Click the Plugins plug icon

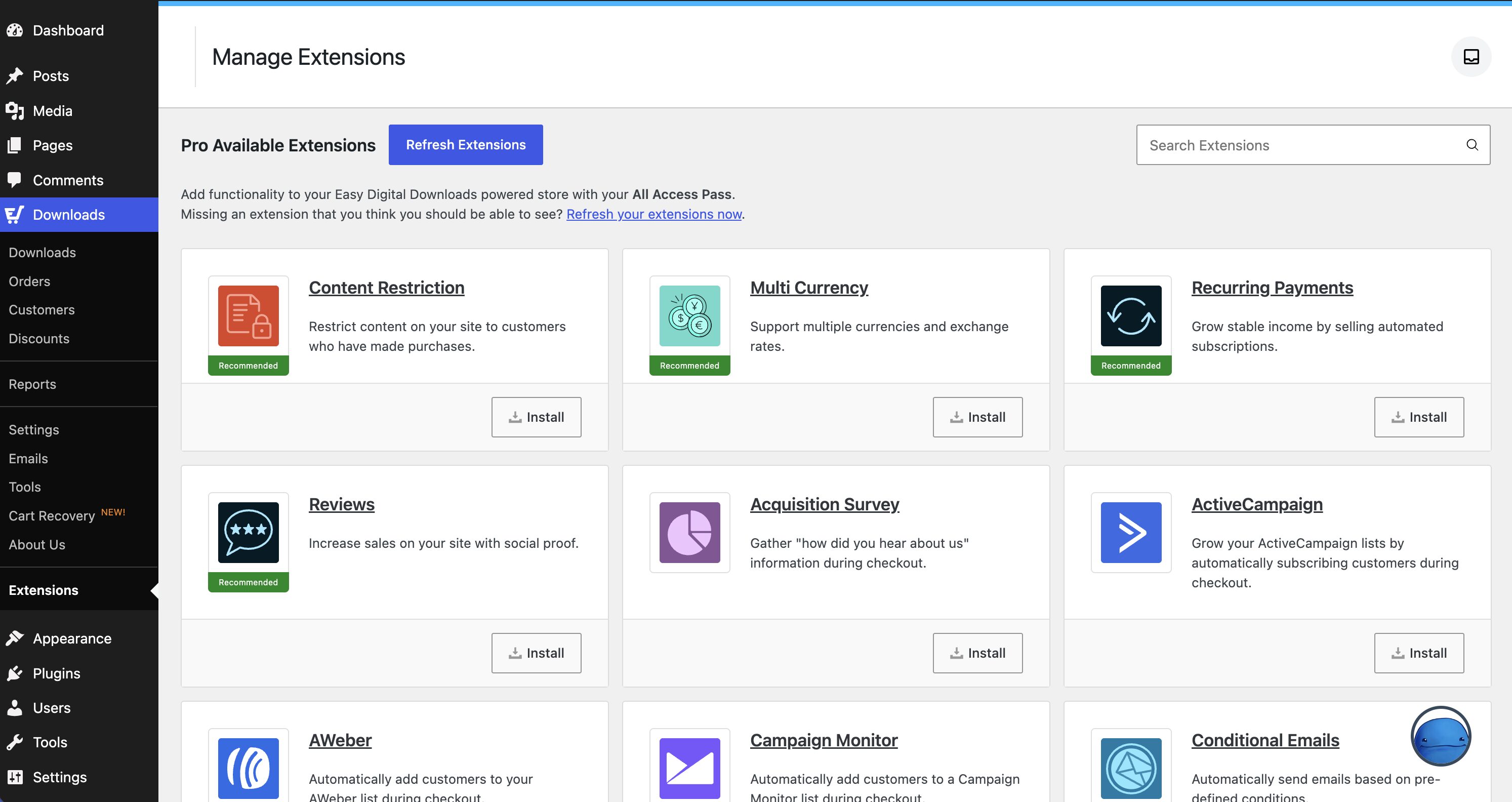click(x=15, y=673)
